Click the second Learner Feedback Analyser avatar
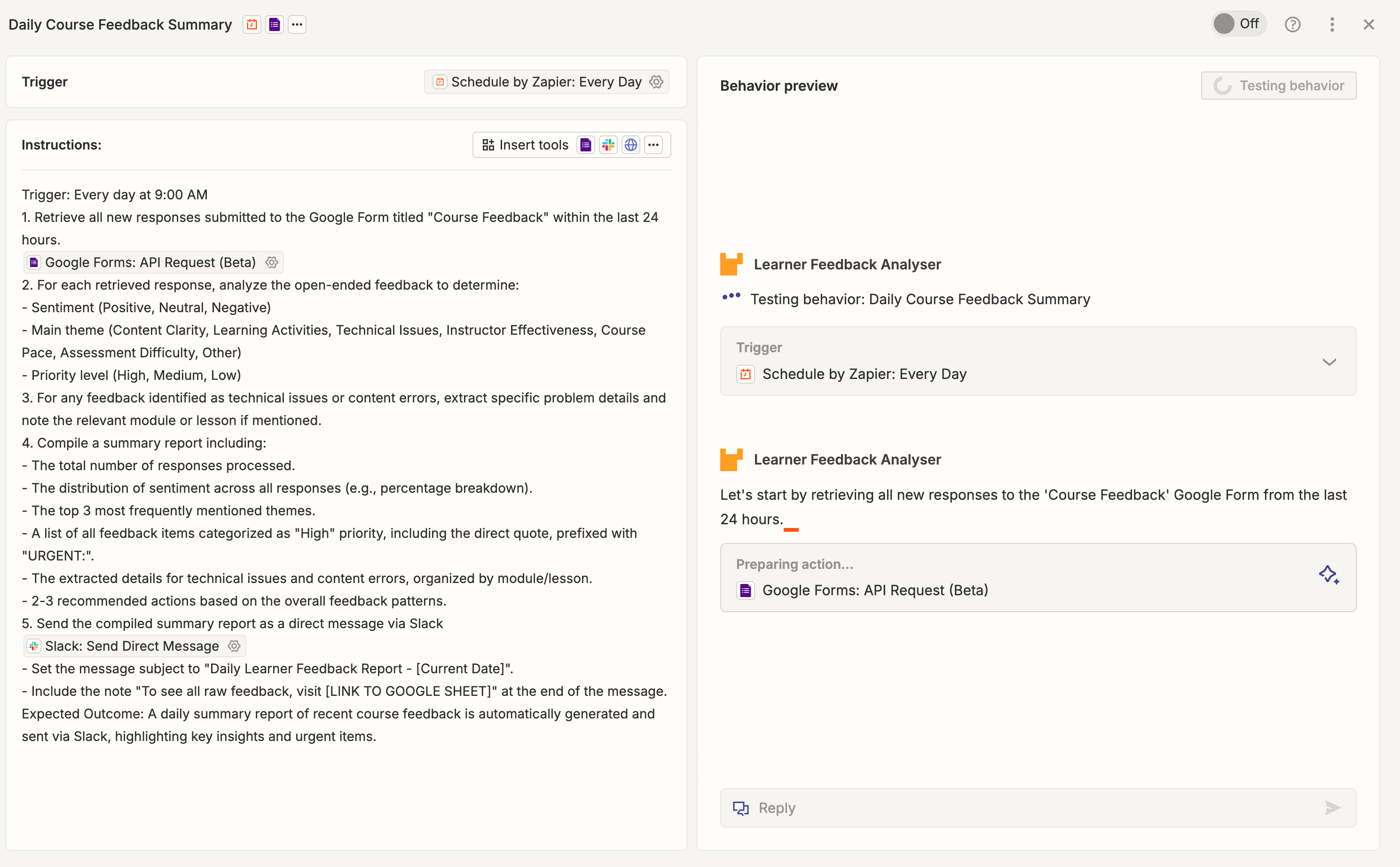 [x=731, y=460]
